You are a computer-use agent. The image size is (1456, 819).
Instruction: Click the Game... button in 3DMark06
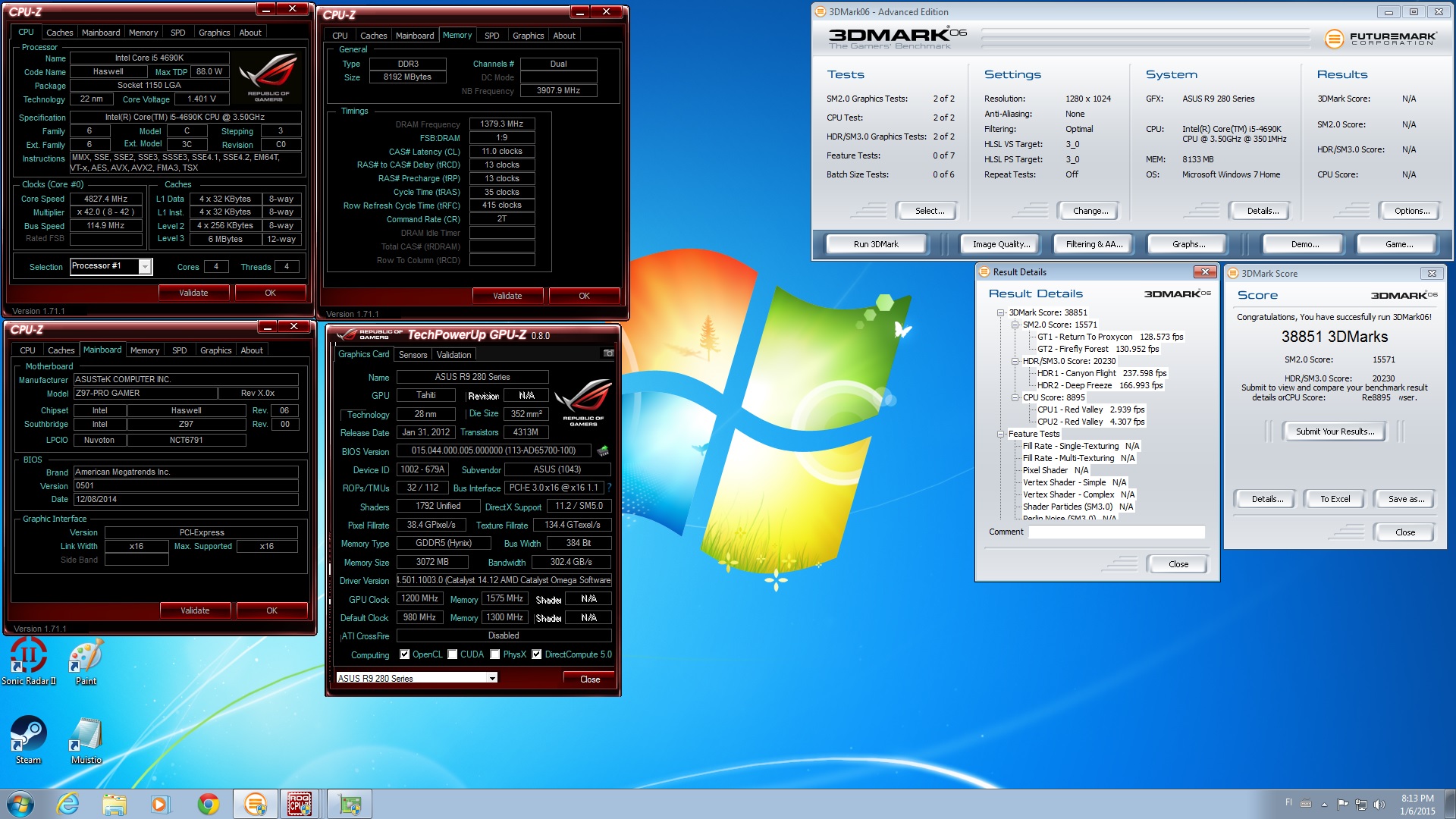(x=1398, y=244)
